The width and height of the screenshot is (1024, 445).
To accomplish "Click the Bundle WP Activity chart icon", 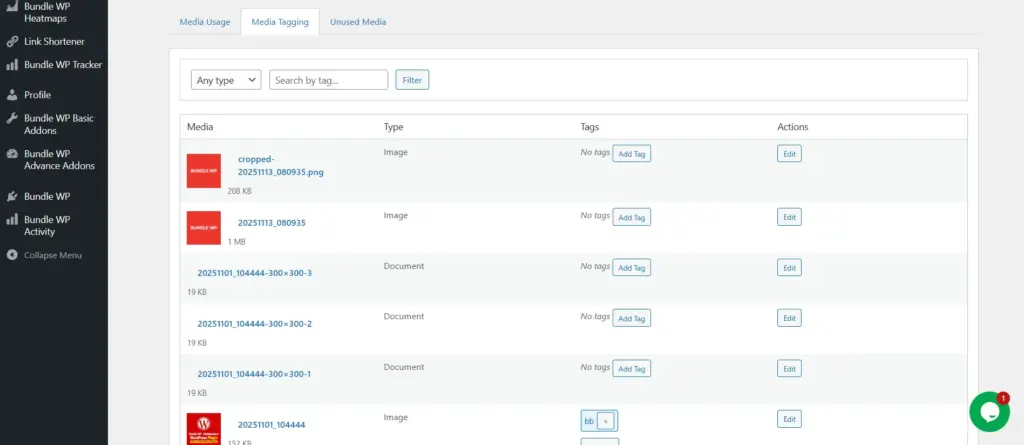I will (x=12, y=220).
